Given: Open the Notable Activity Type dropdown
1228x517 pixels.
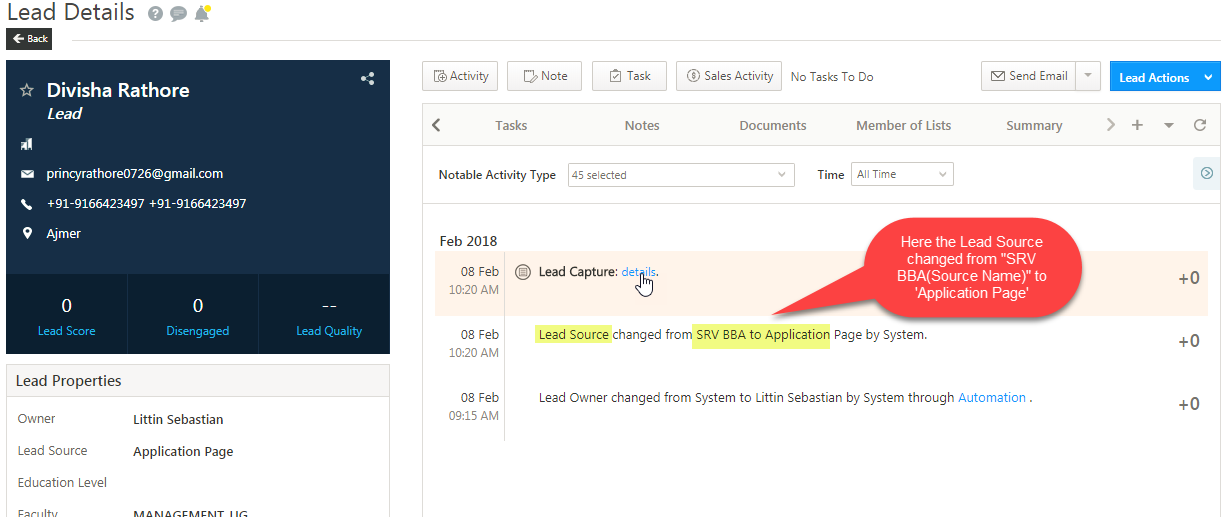Looking at the screenshot, I should point(681,175).
